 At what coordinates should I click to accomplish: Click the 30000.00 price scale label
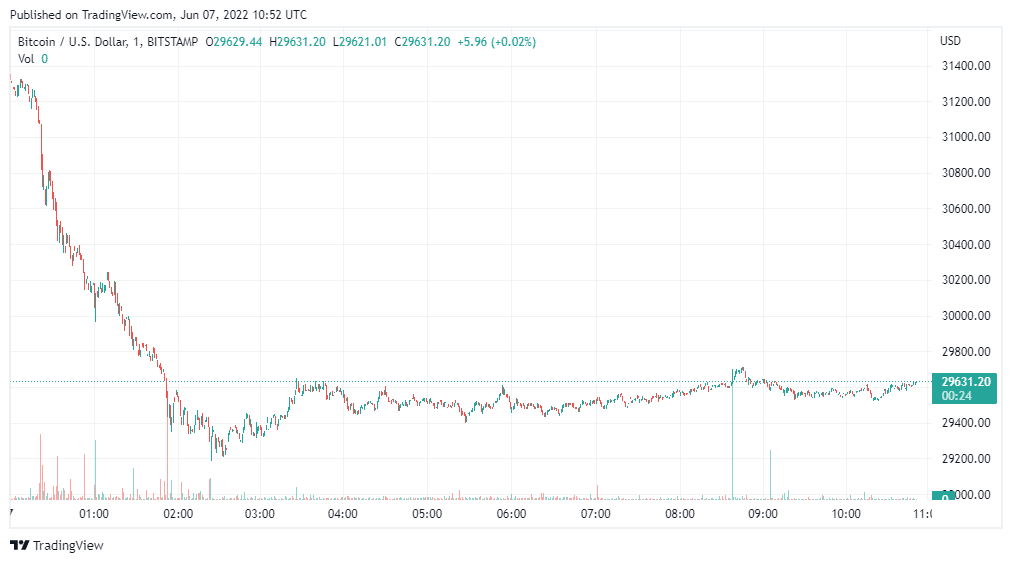coord(964,316)
